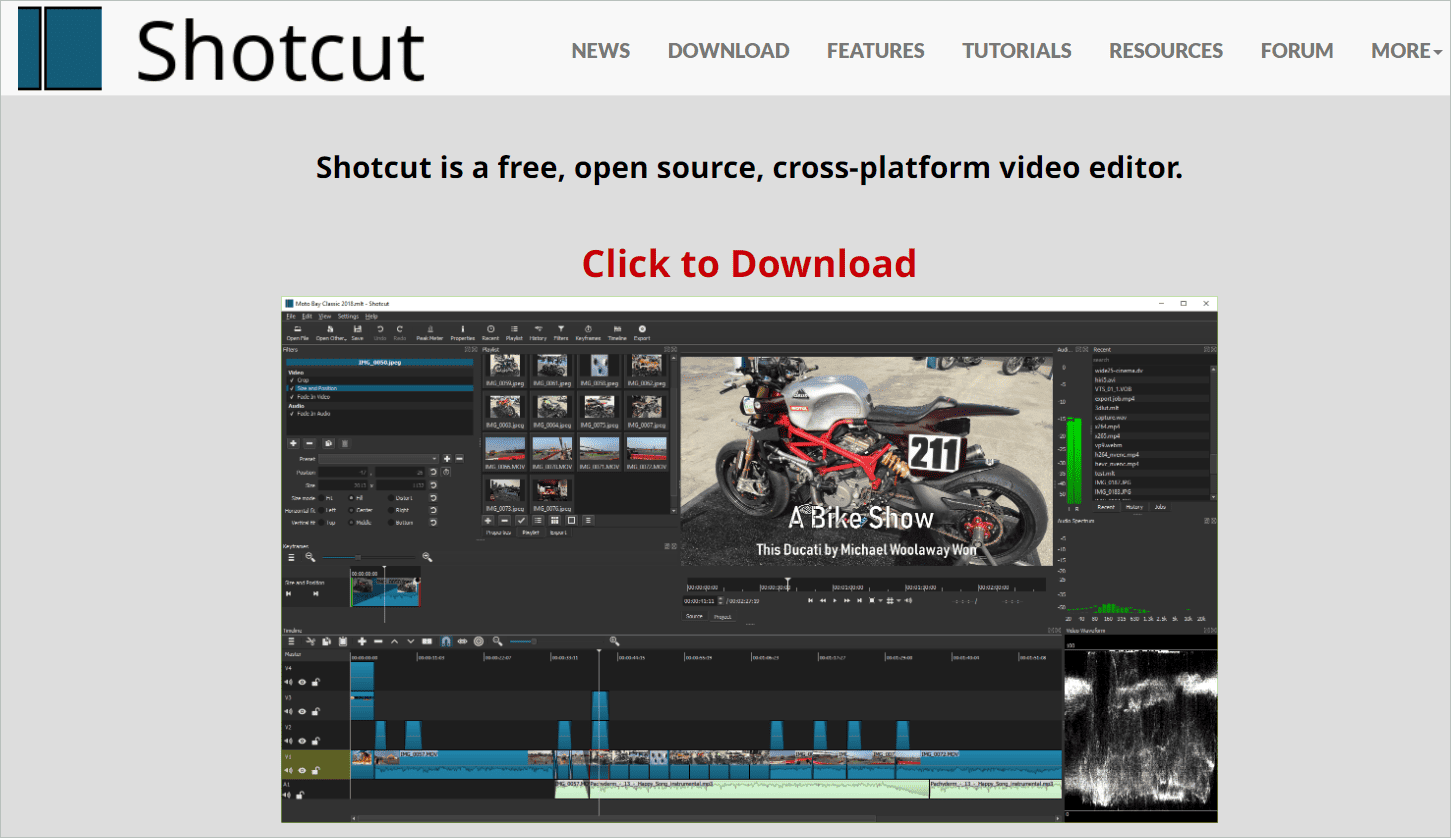Switch to the Export tab below the Playlist
Screen dimensions: 1451x838
(x=559, y=532)
